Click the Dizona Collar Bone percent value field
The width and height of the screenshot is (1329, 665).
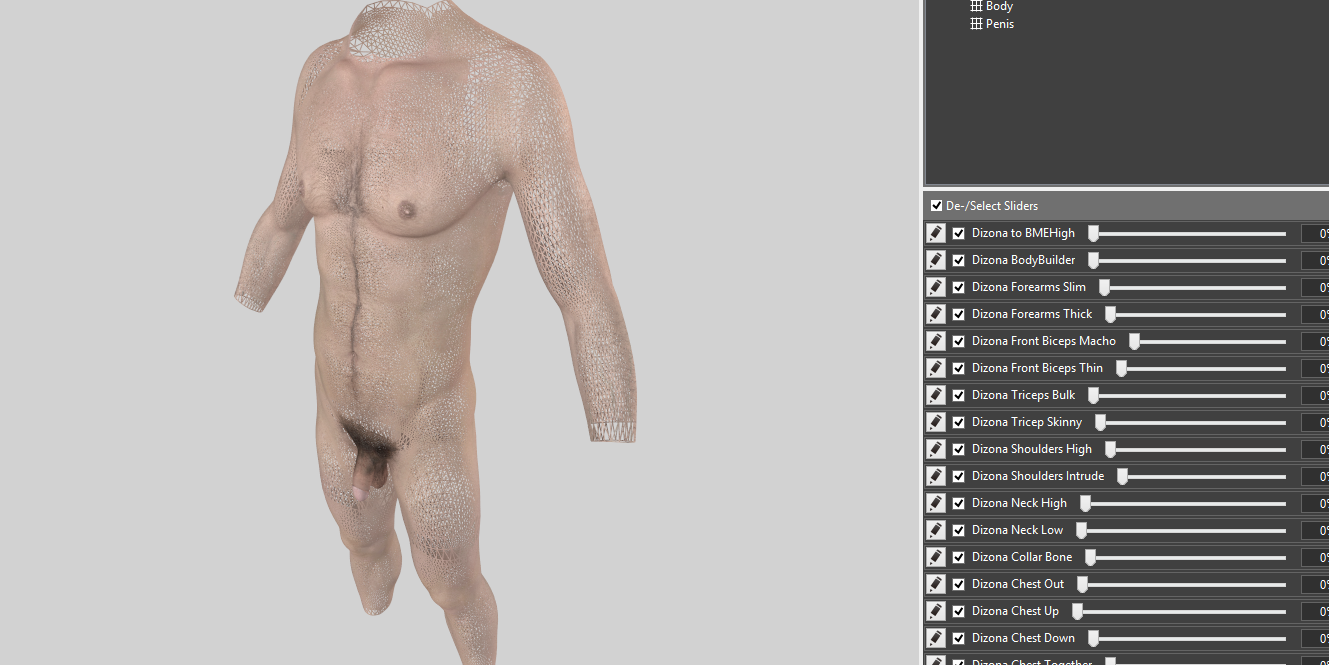tap(1315, 557)
